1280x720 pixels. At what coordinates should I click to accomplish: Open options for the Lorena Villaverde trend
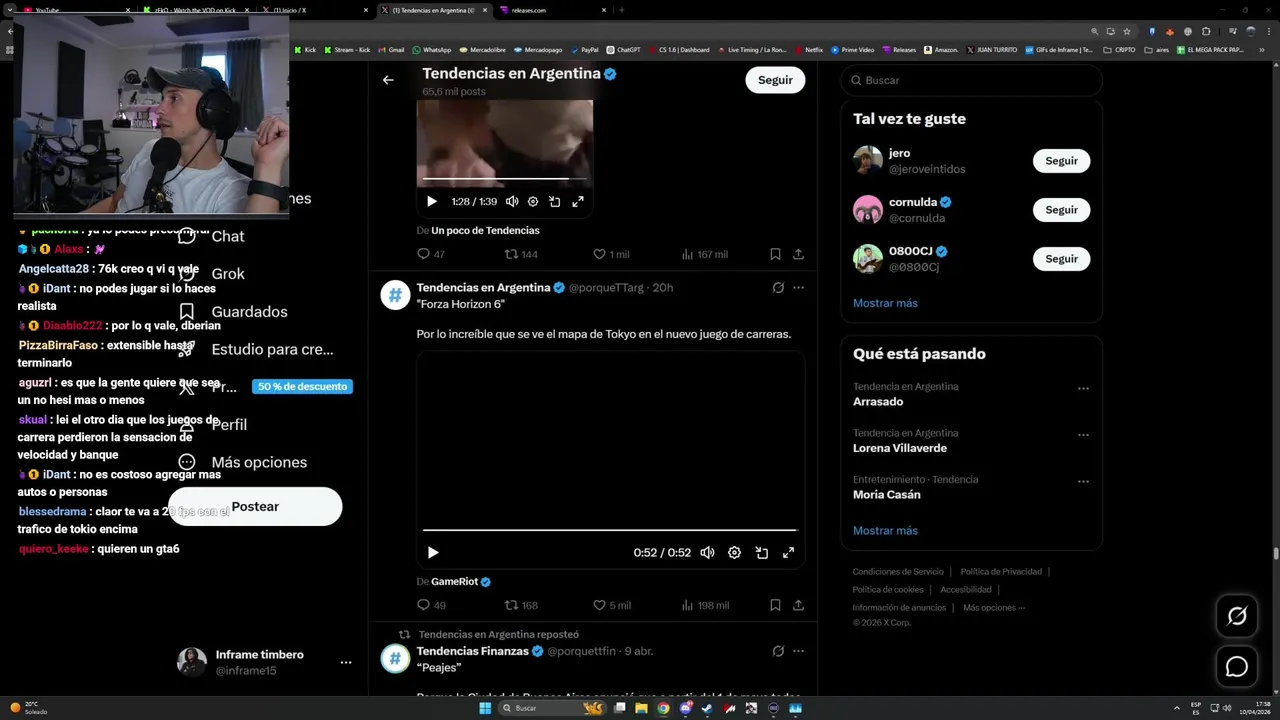coord(1083,435)
